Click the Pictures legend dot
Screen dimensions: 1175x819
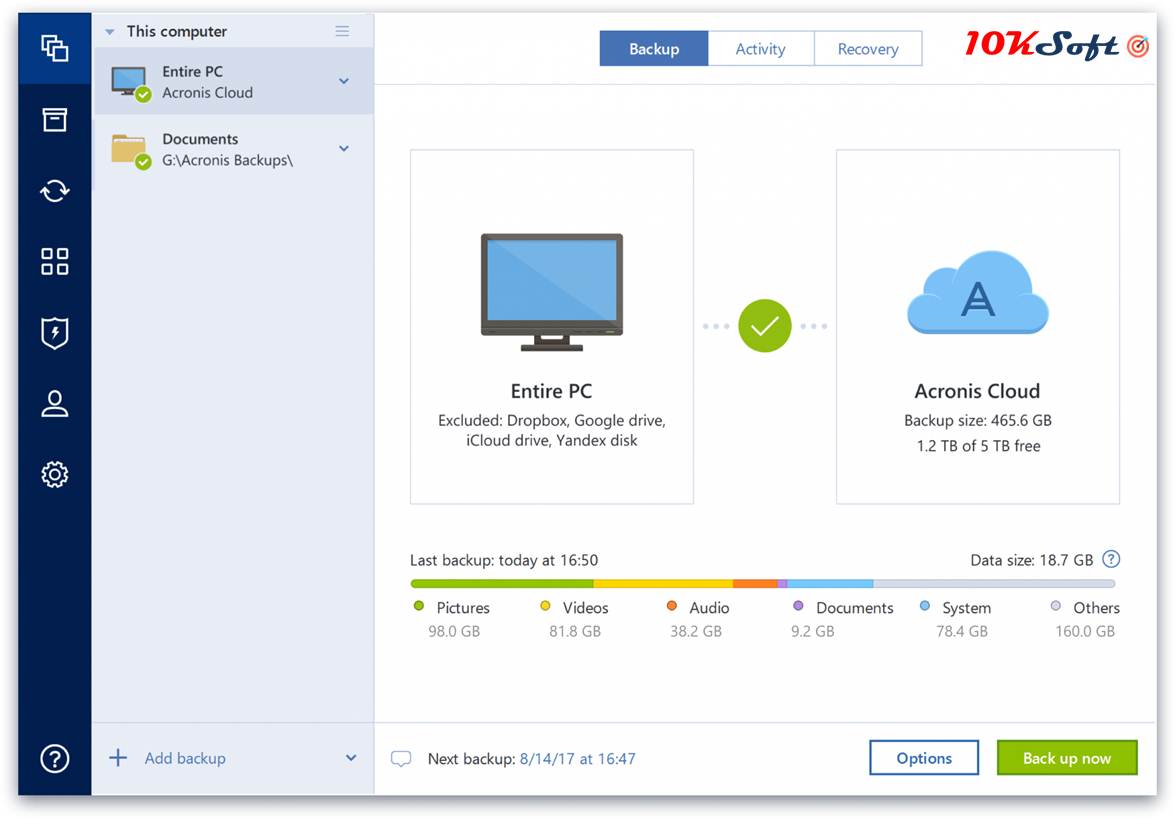coord(419,606)
